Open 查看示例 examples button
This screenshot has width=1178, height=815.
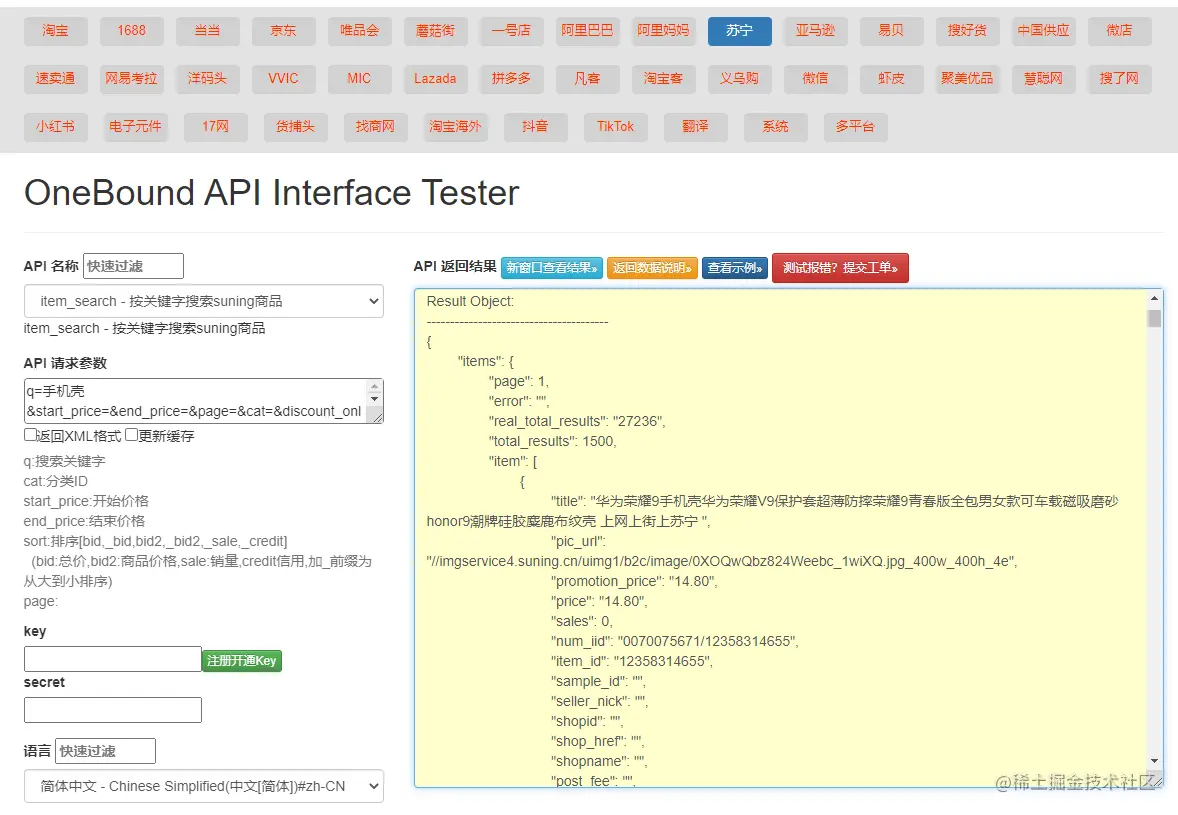point(735,268)
